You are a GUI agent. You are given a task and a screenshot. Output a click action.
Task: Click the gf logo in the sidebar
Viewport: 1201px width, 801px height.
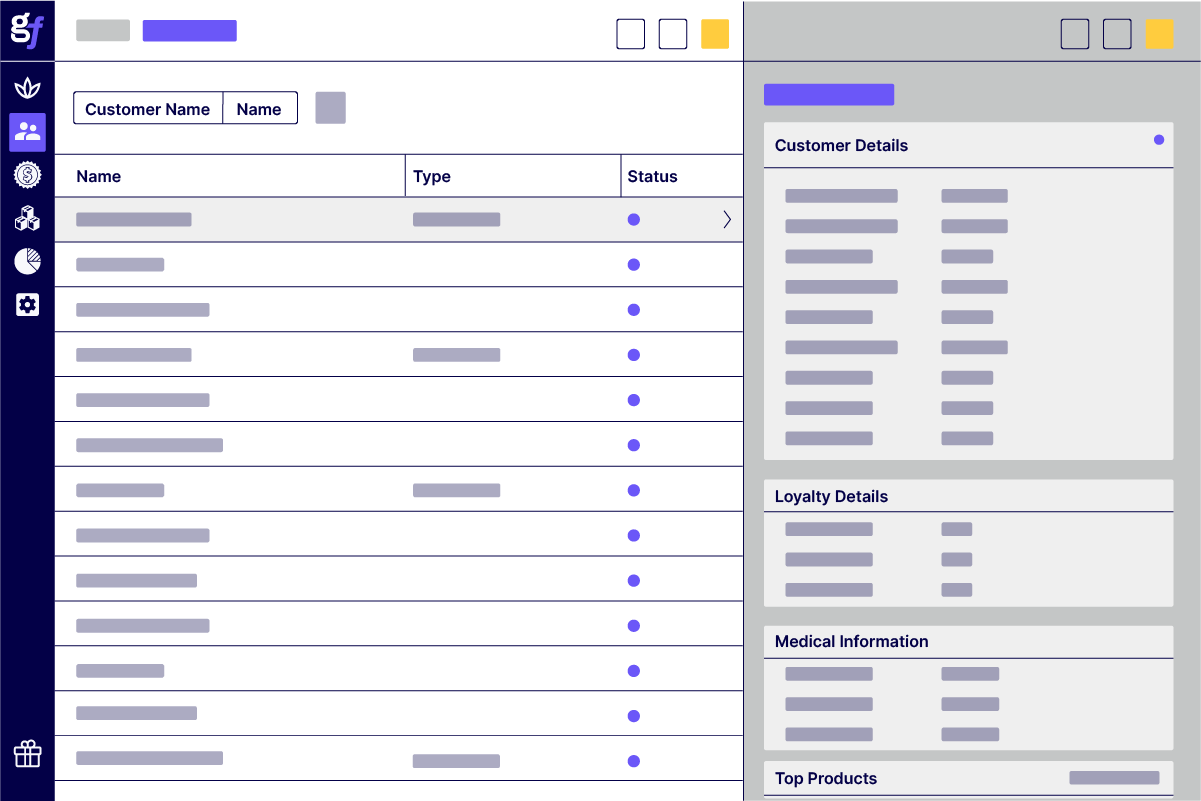(27, 30)
